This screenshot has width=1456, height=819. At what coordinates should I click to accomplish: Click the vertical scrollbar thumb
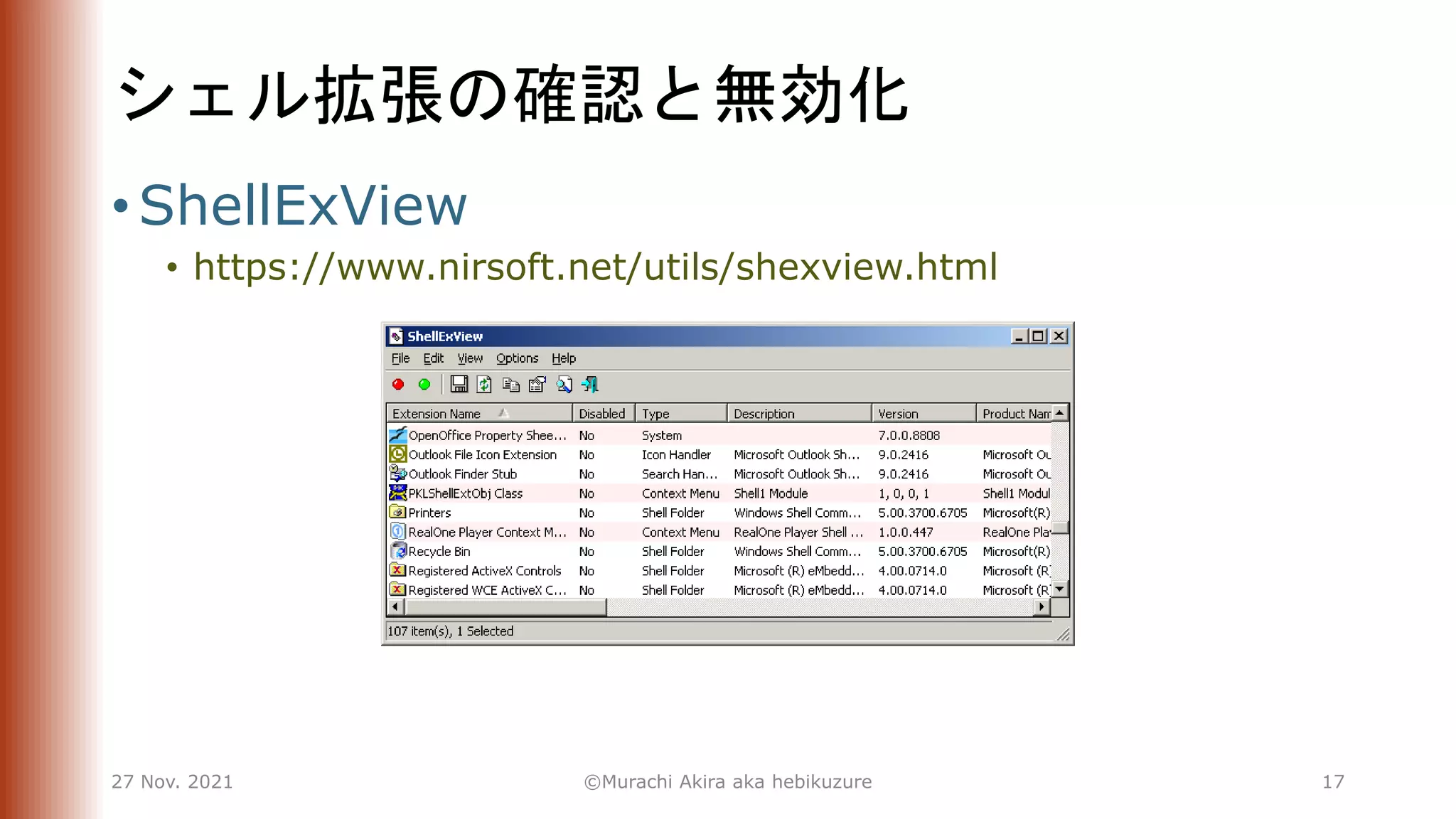pos(1060,528)
